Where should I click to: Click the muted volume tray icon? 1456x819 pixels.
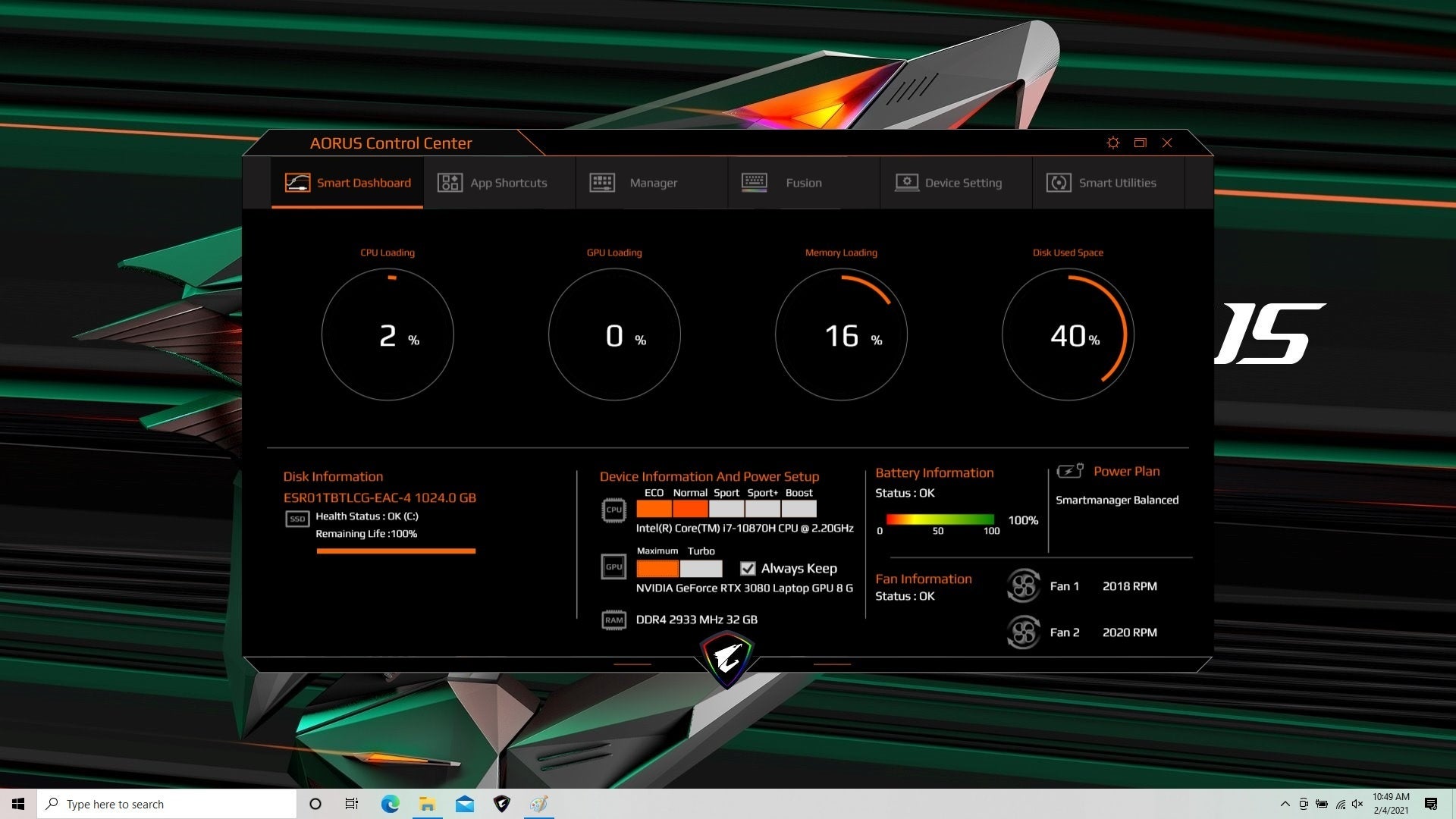coord(1358,804)
